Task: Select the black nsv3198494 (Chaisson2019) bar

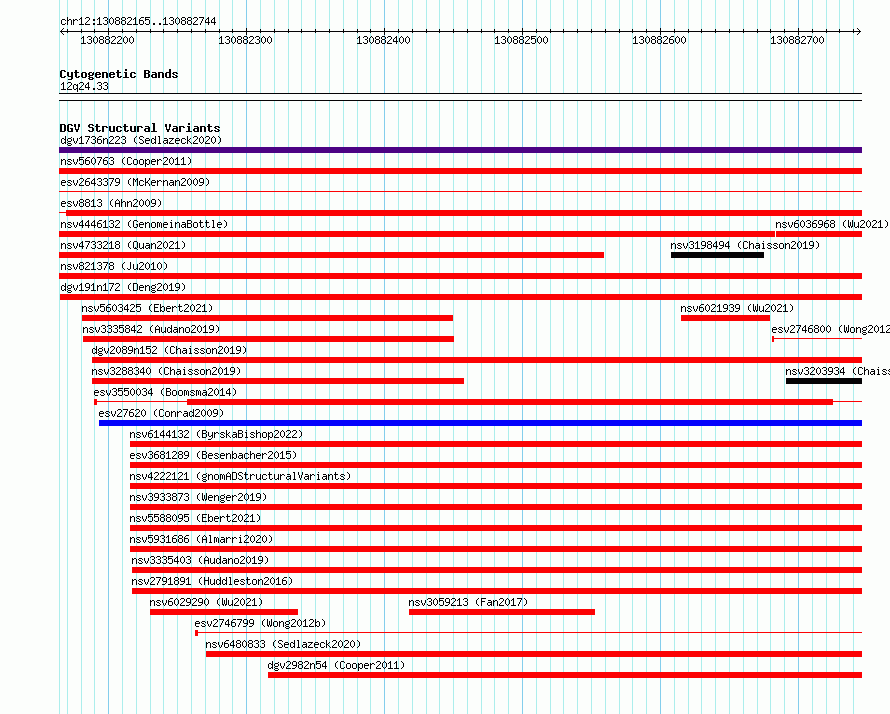Action: pos(717,255)
